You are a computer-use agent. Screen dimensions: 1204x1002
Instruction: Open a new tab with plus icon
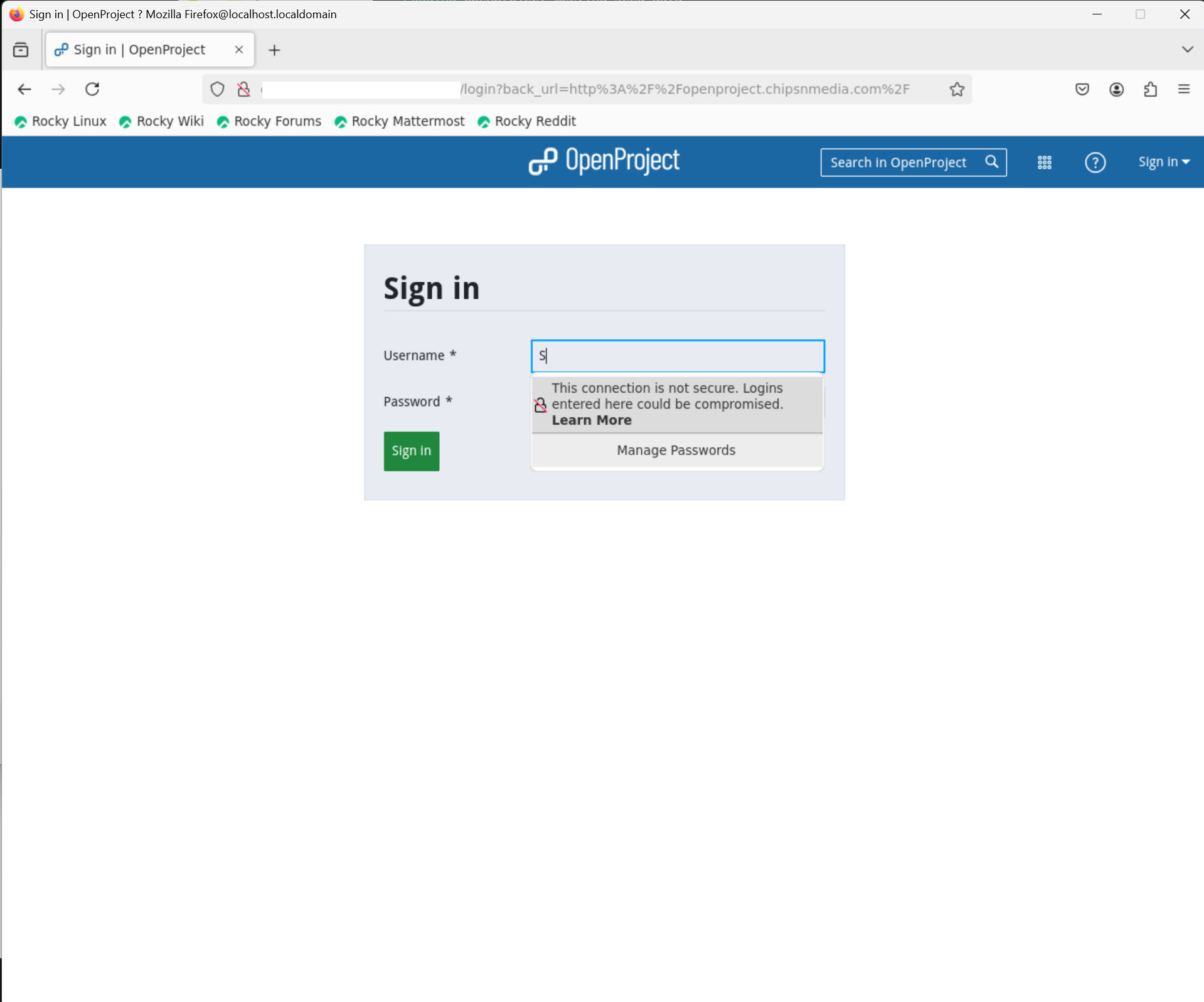[x=274, y=50]
